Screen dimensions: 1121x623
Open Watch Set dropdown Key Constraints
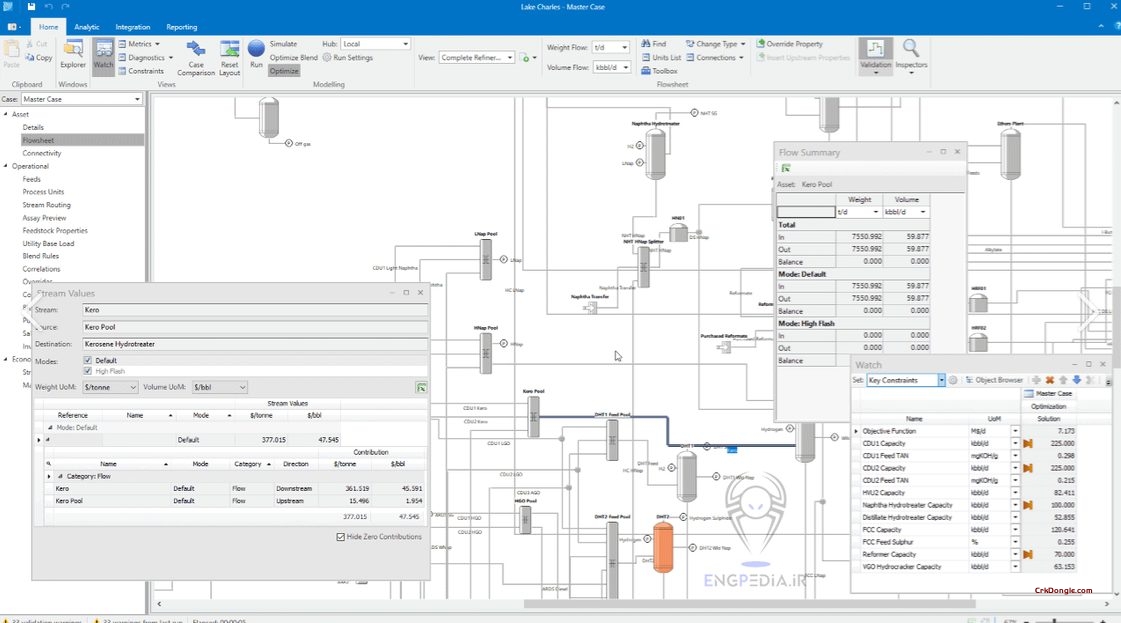[906, 380]
